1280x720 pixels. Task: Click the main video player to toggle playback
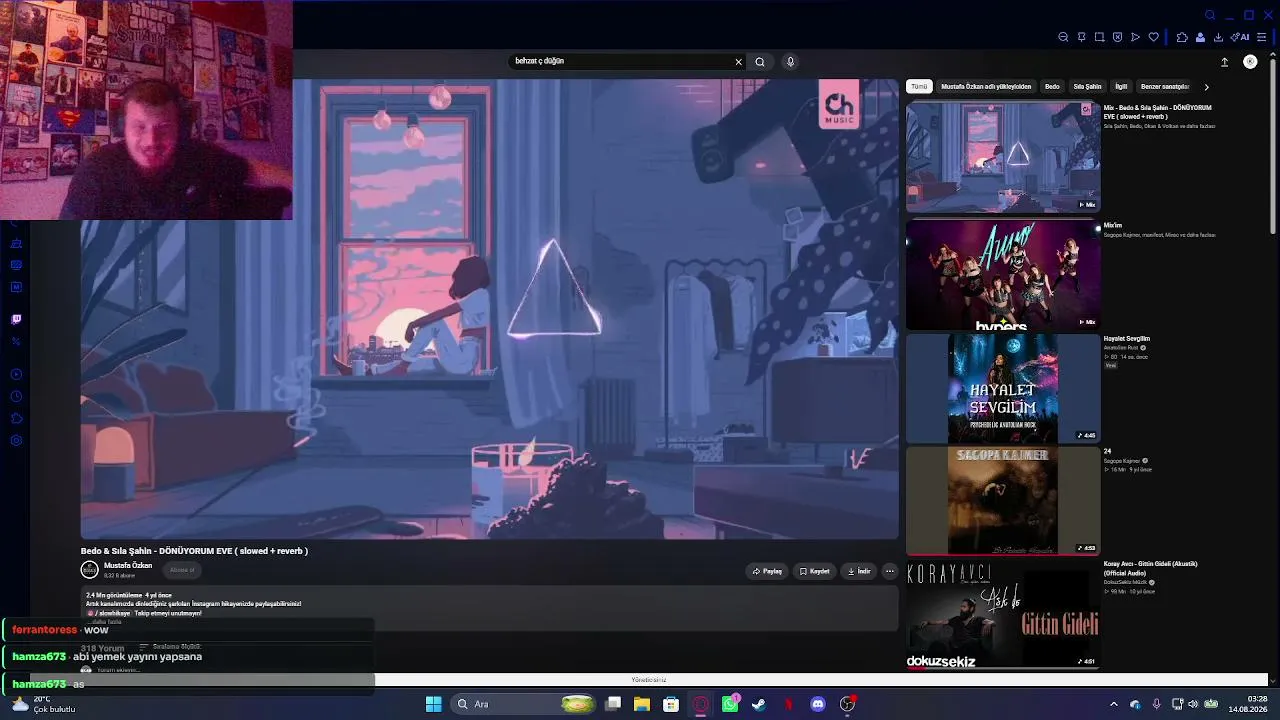click(490, 309)
